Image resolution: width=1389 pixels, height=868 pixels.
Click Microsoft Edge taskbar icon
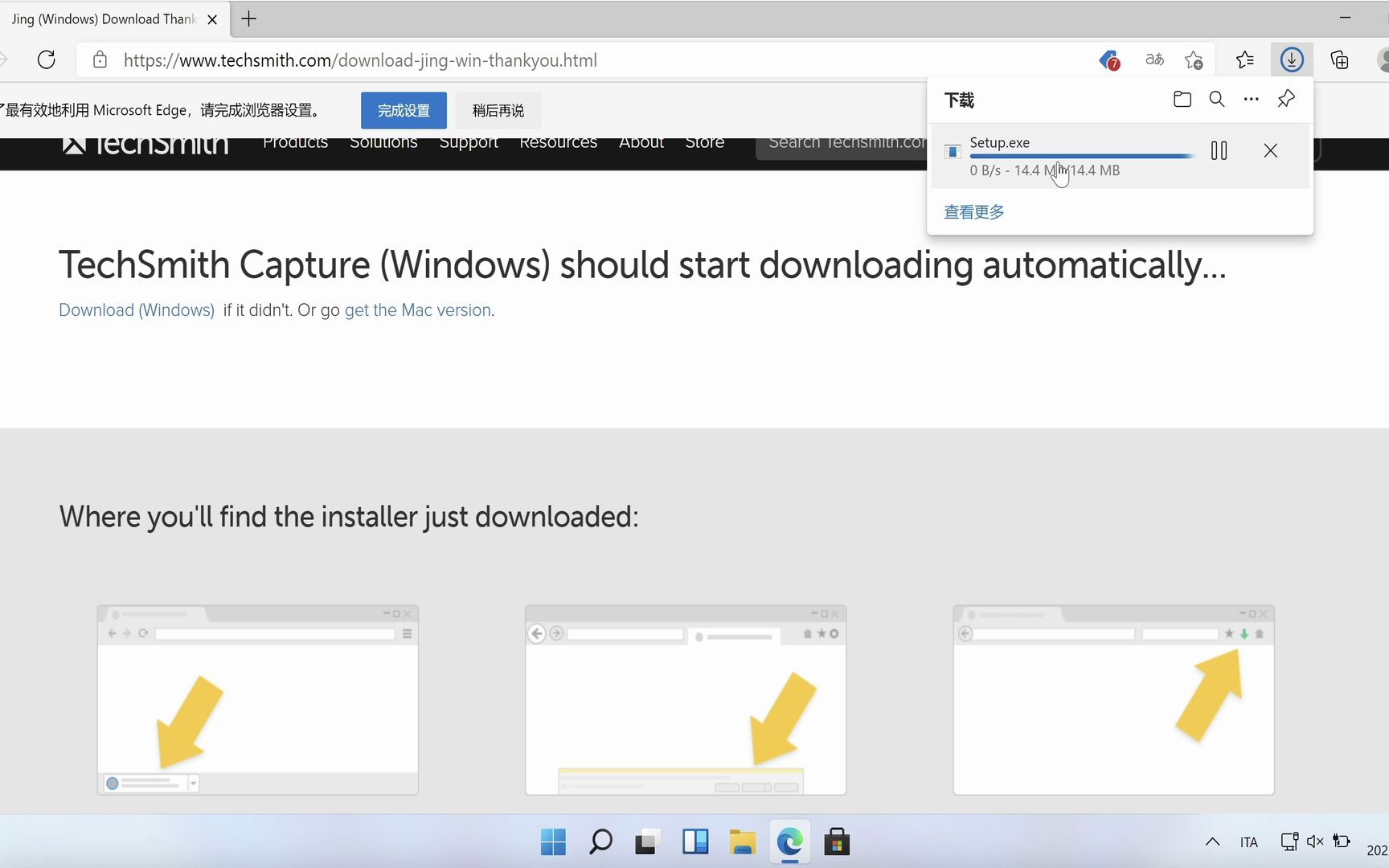click(x=790, y=841)
